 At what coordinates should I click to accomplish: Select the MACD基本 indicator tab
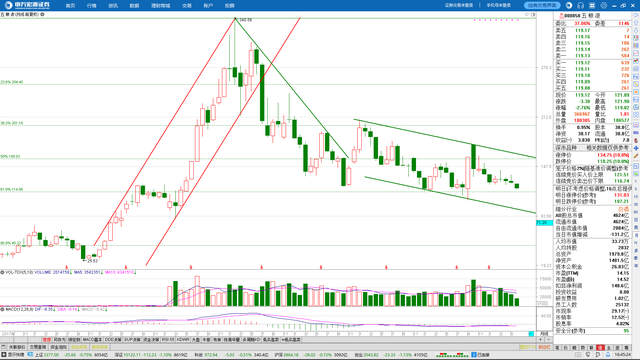[x=92, y=340]
